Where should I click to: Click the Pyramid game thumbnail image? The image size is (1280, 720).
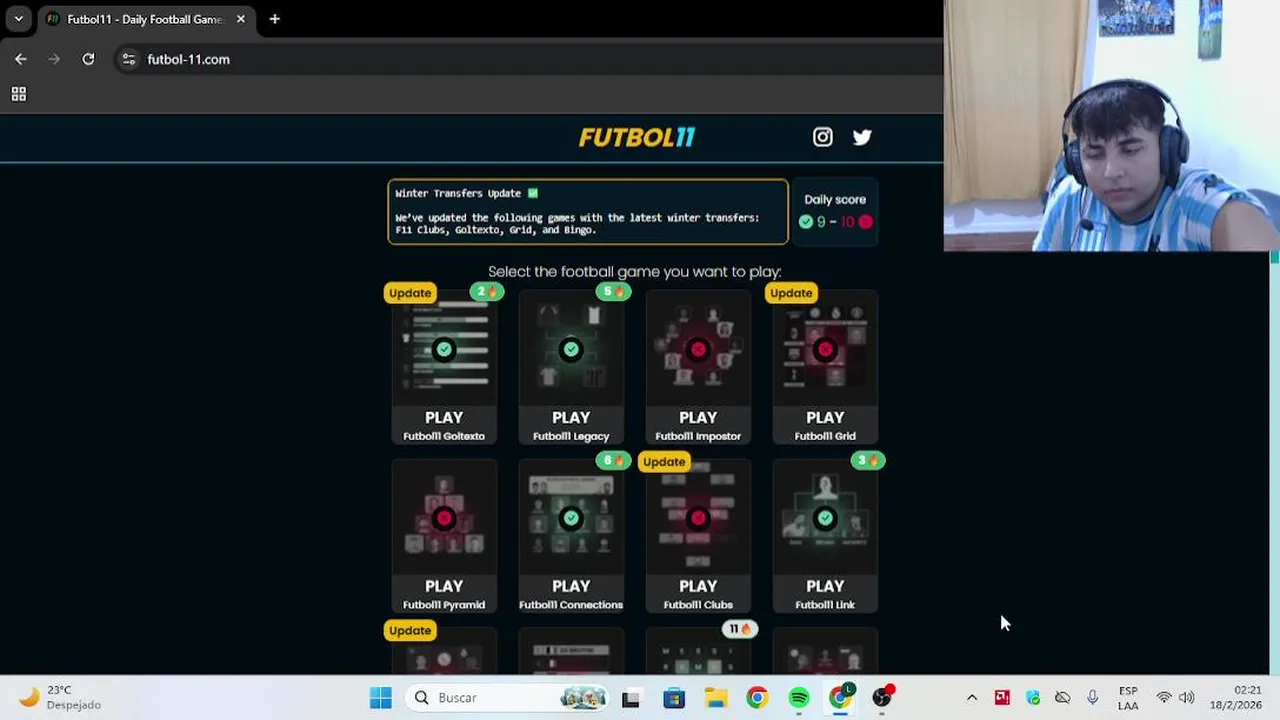coord(444,518)
